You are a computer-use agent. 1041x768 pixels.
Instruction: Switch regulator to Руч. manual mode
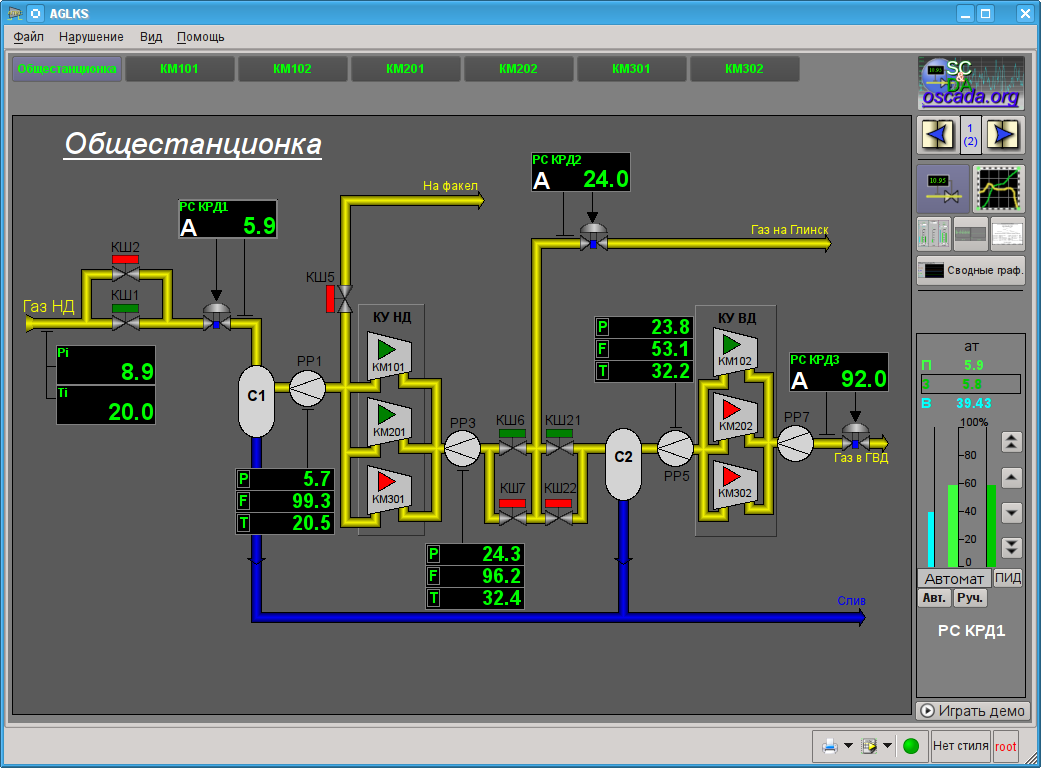coord(970,598)
